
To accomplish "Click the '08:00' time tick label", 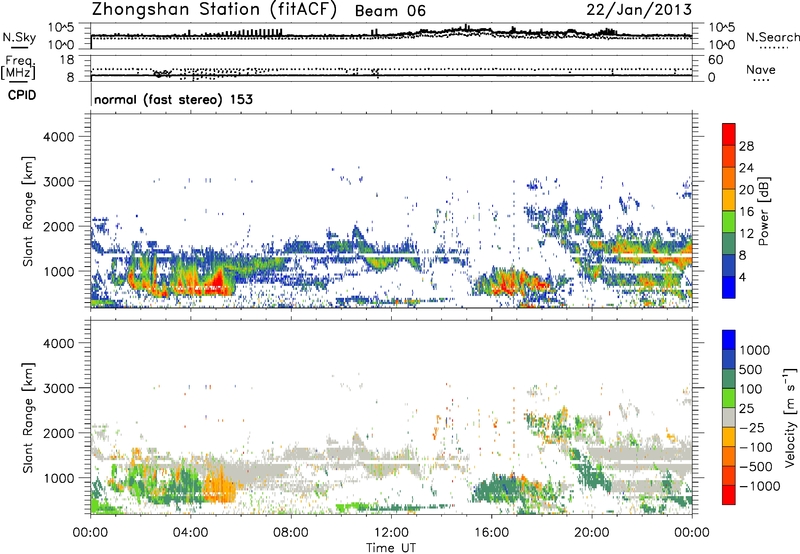I will 291,533.
